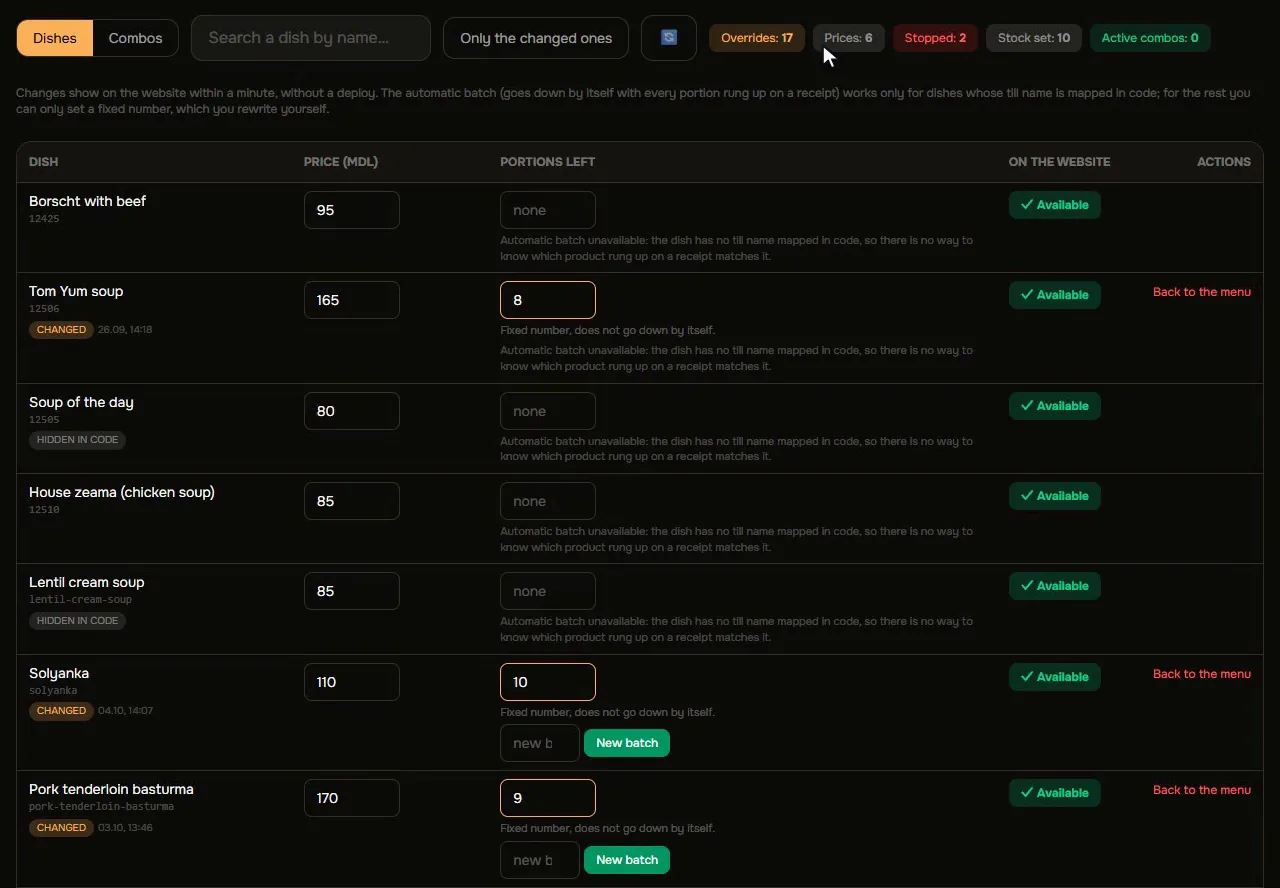Click HIDDEN IN CODE badge under Lentil cream soup
Viewport: 1280px width, 888px height.
click(x=77, y=621)
